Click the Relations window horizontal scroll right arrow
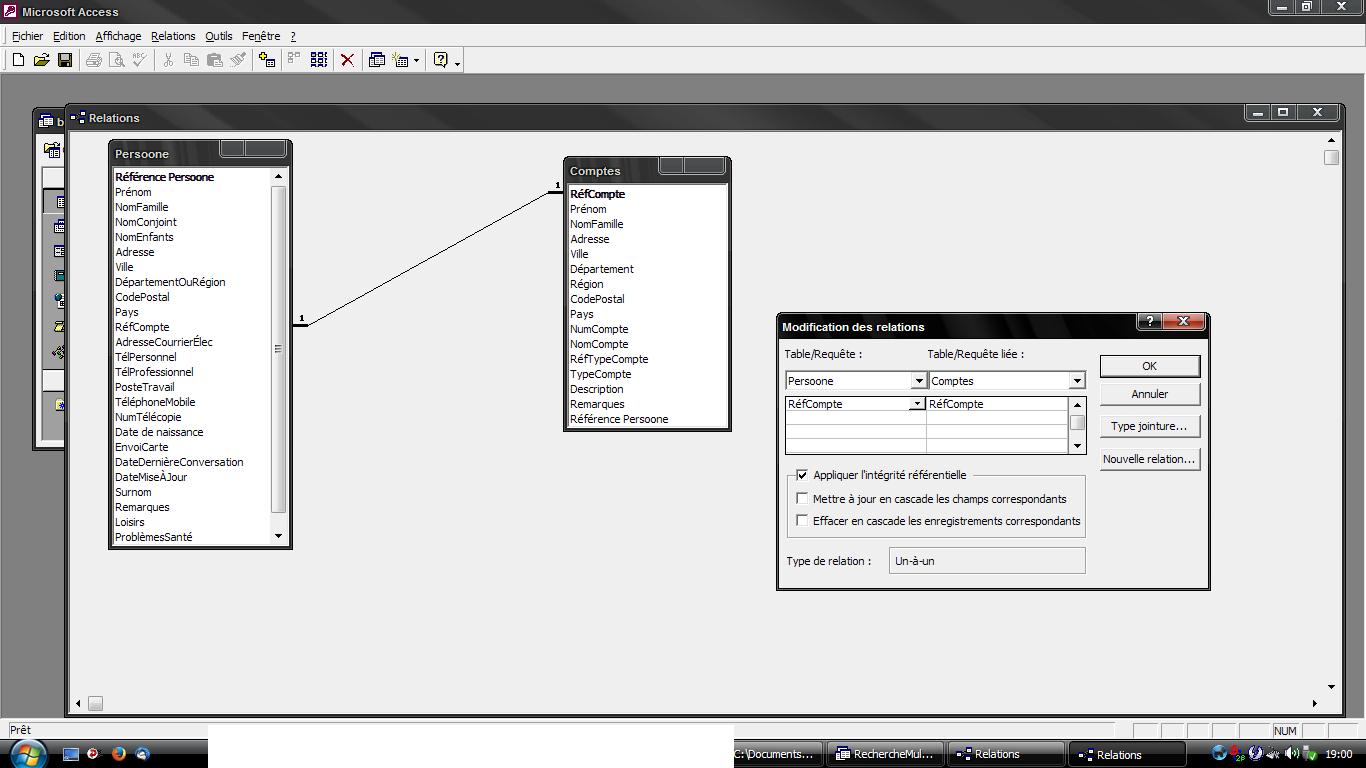 [1315, 703]
